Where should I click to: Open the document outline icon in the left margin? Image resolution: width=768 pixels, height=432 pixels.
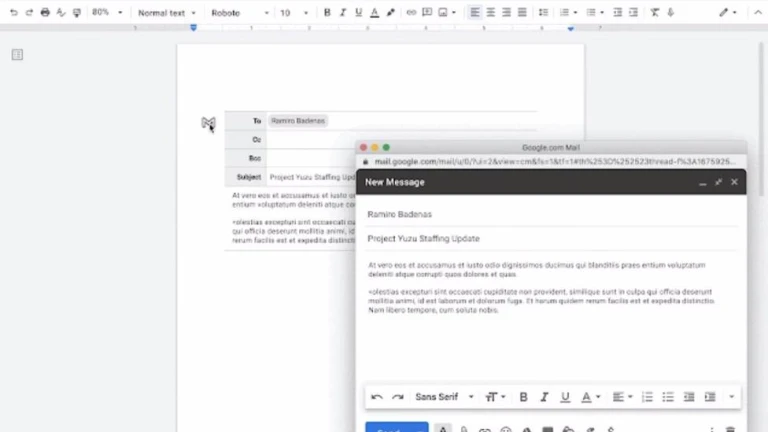(x=17, y=54)
